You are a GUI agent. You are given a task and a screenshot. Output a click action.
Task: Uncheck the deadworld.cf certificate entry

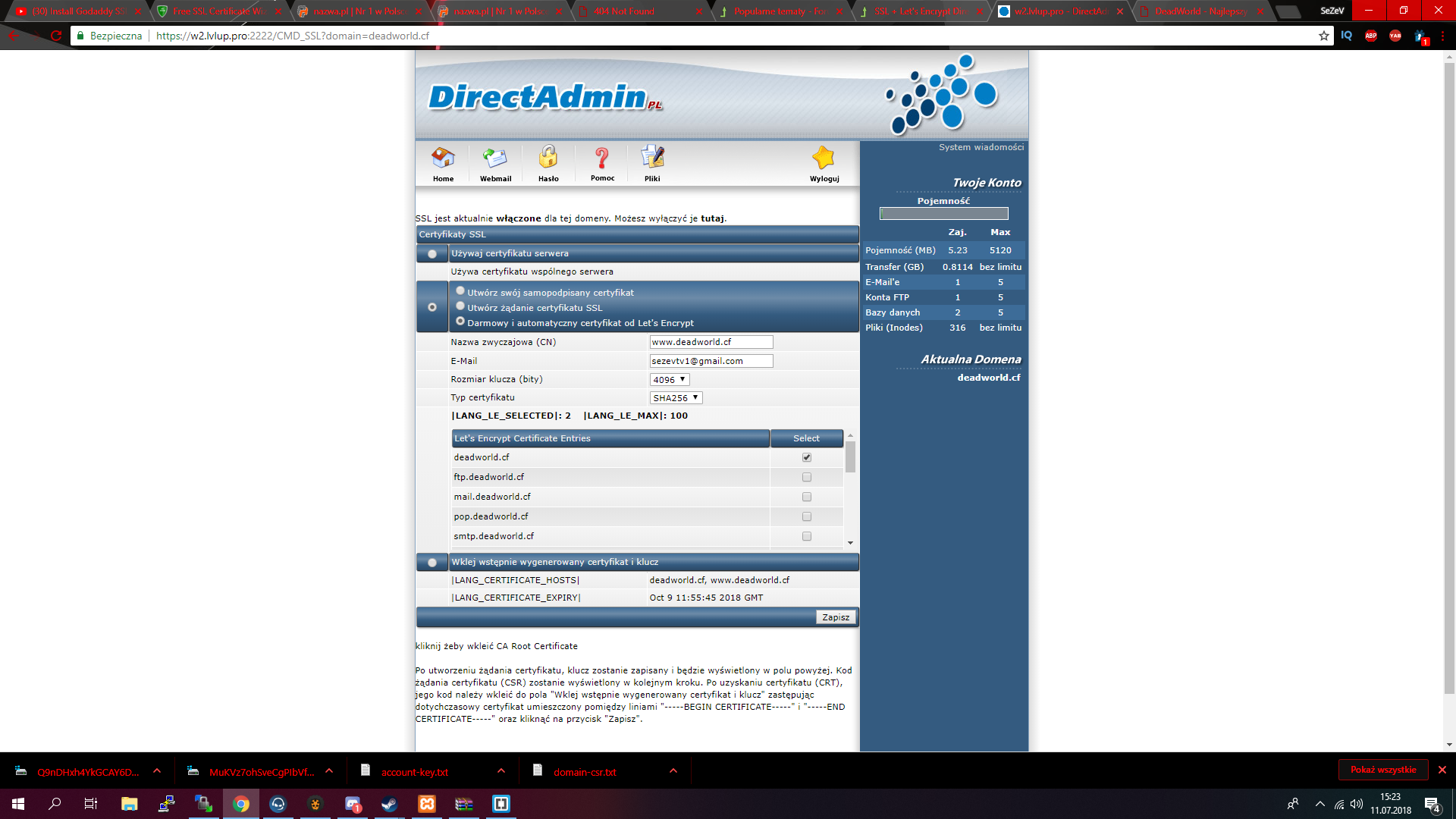pos(806,457)
